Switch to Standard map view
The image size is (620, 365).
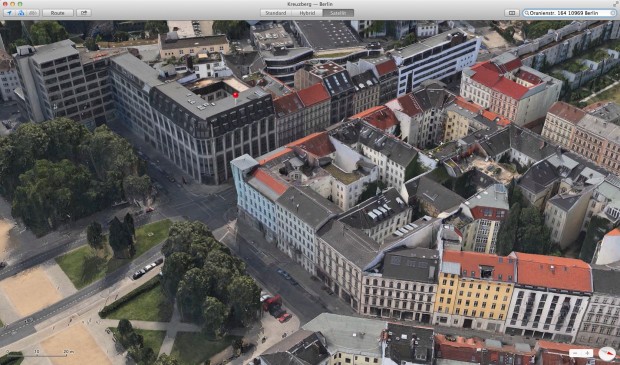[x=276, y=13]
